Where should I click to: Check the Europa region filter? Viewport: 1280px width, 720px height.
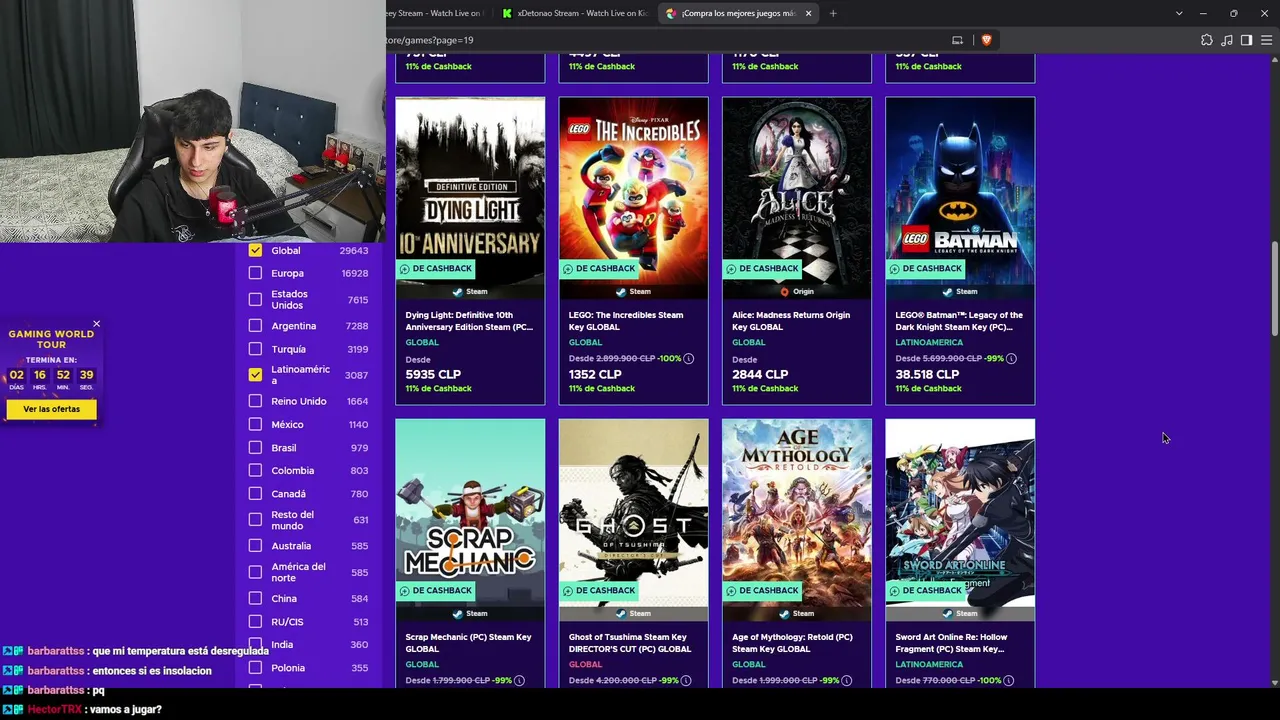pos(255,273)
